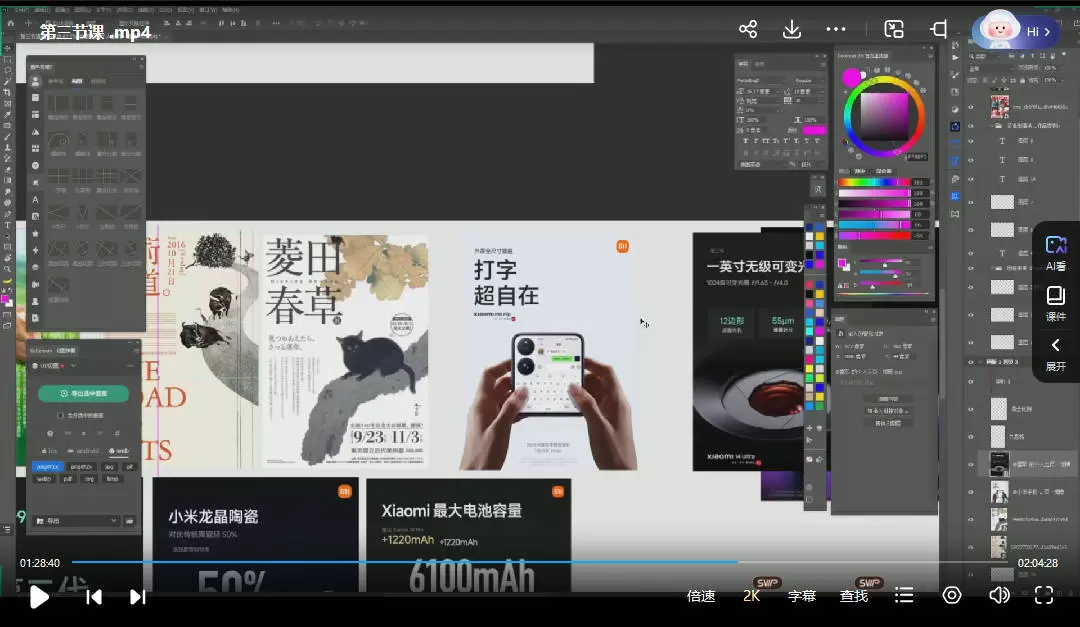Viewport: 1080px width, 627px height.
Task: Open the 字幕 subtitles option
Action: tap(802, 596)
